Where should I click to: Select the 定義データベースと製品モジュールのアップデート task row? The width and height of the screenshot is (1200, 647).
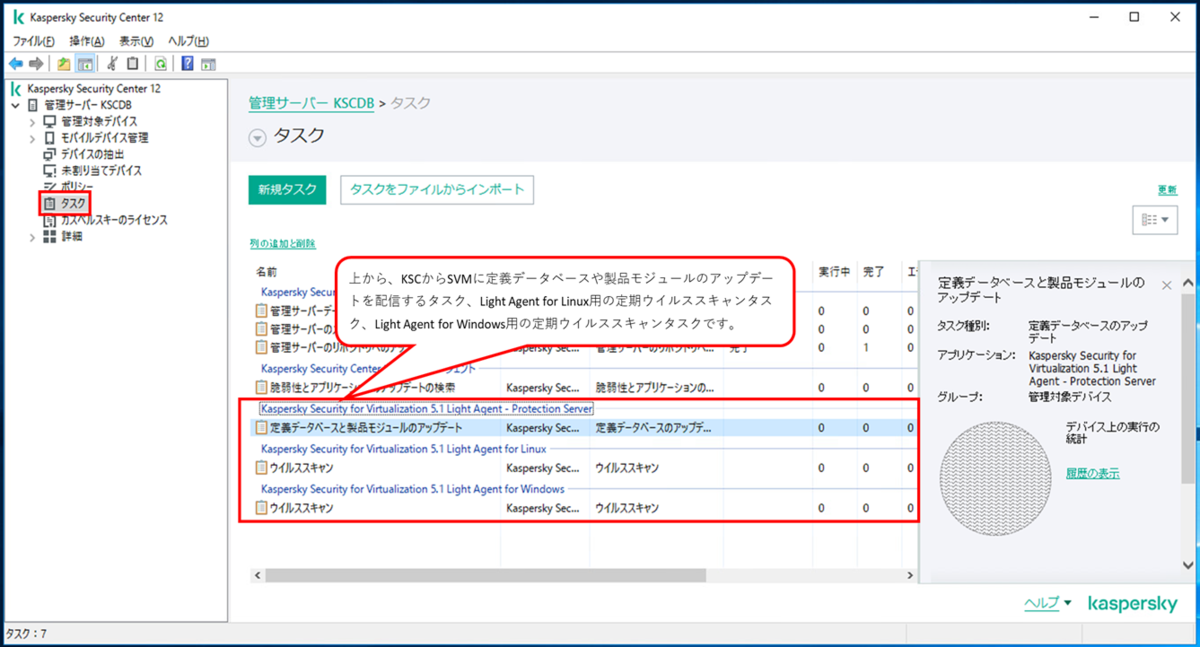pos(584,428)
